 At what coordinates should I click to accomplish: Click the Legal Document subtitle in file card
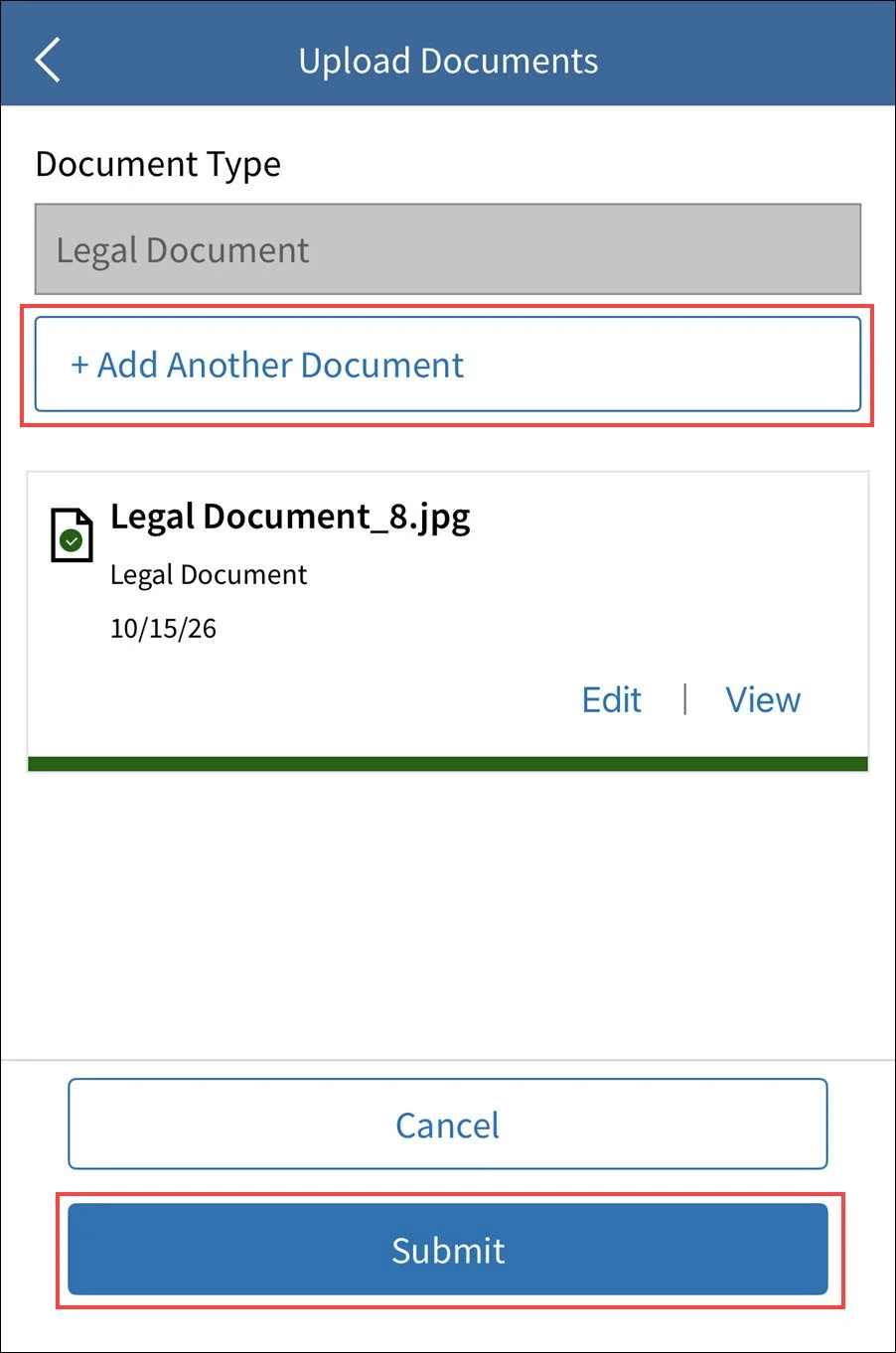pyautogui.click(x=209, y=575)
